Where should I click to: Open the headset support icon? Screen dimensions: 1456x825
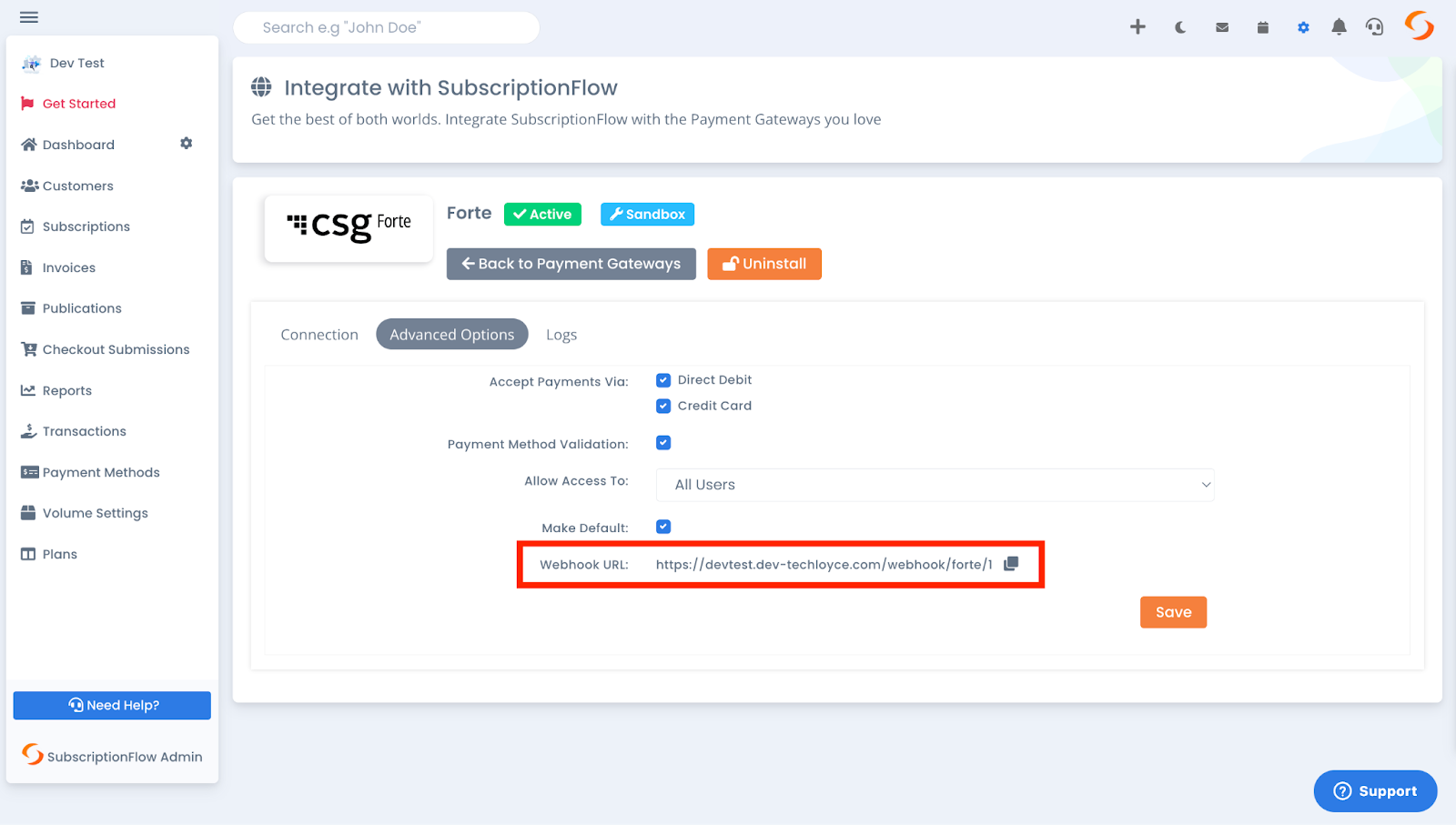pyautogui.click(x=1374, y=27)
